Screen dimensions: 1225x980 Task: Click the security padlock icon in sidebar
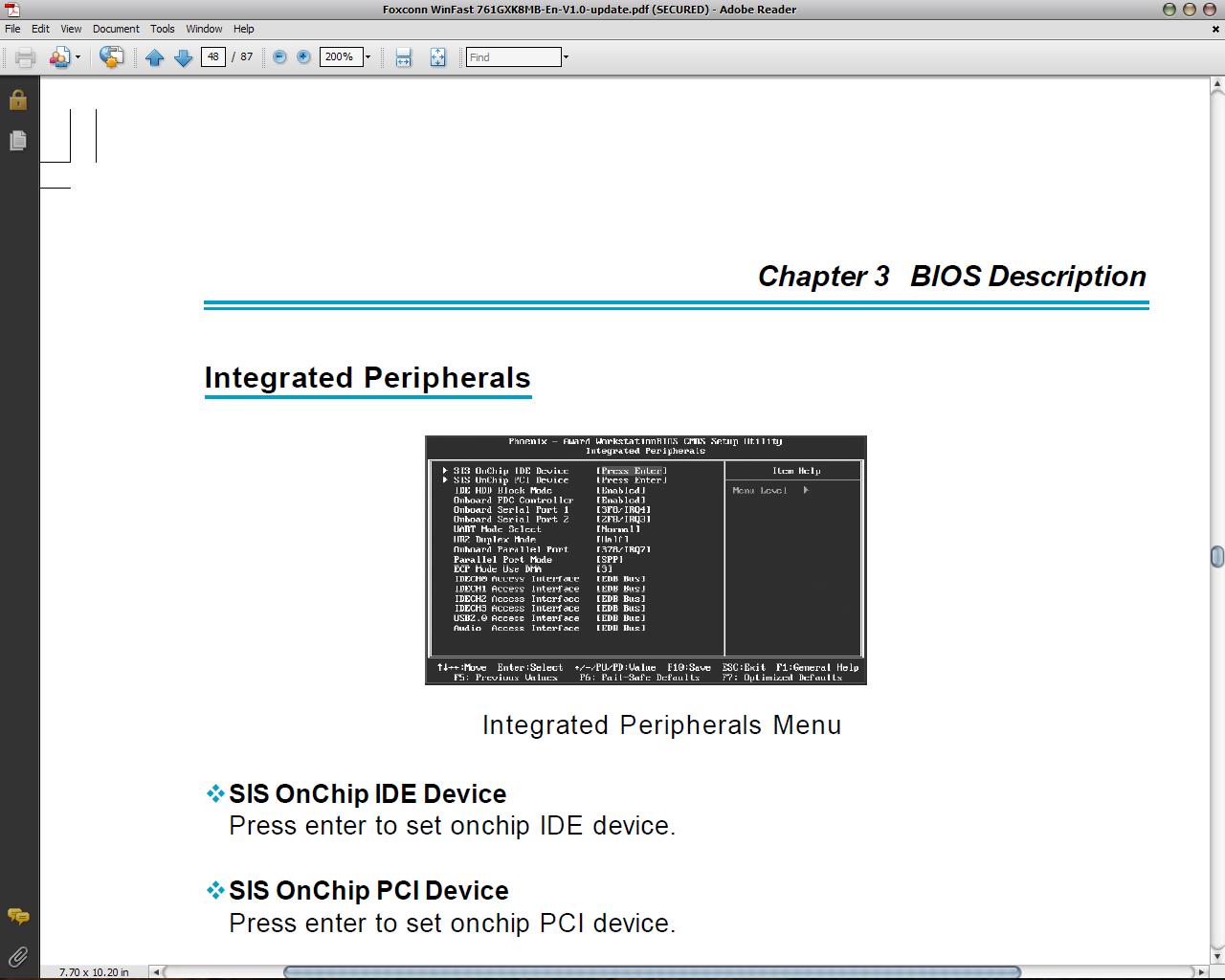click(17, 100)
